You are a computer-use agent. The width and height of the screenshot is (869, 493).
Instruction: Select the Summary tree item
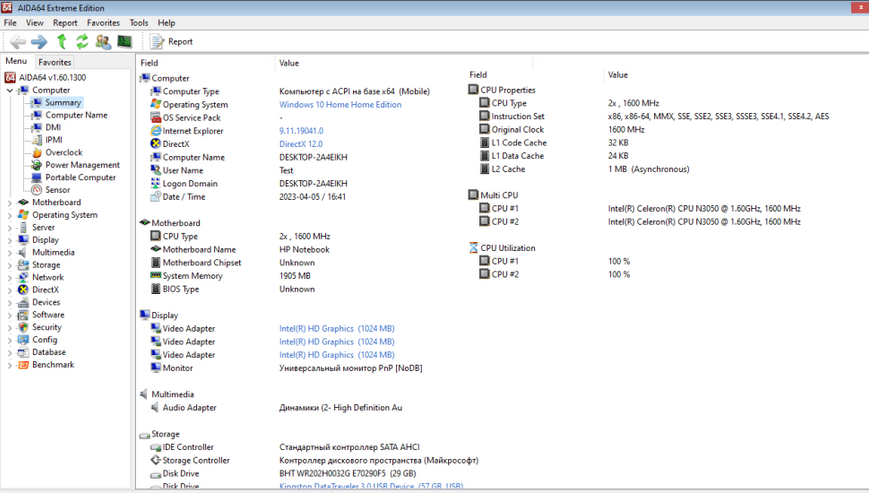(63, 102)
